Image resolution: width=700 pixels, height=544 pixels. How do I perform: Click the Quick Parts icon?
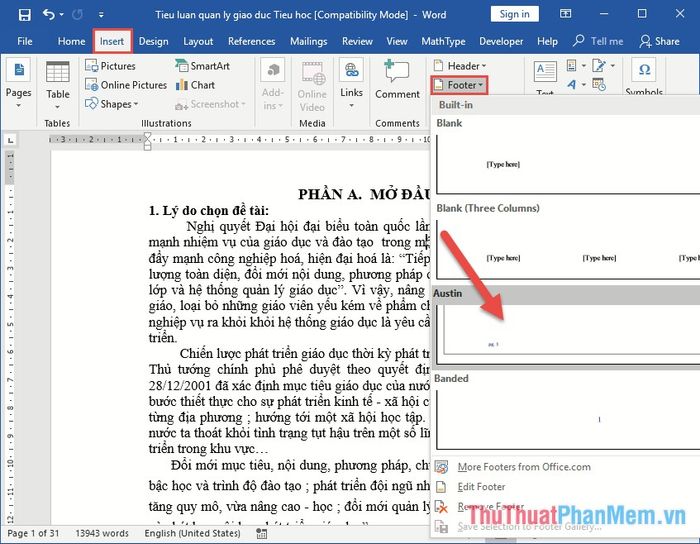tap(575, 66)
